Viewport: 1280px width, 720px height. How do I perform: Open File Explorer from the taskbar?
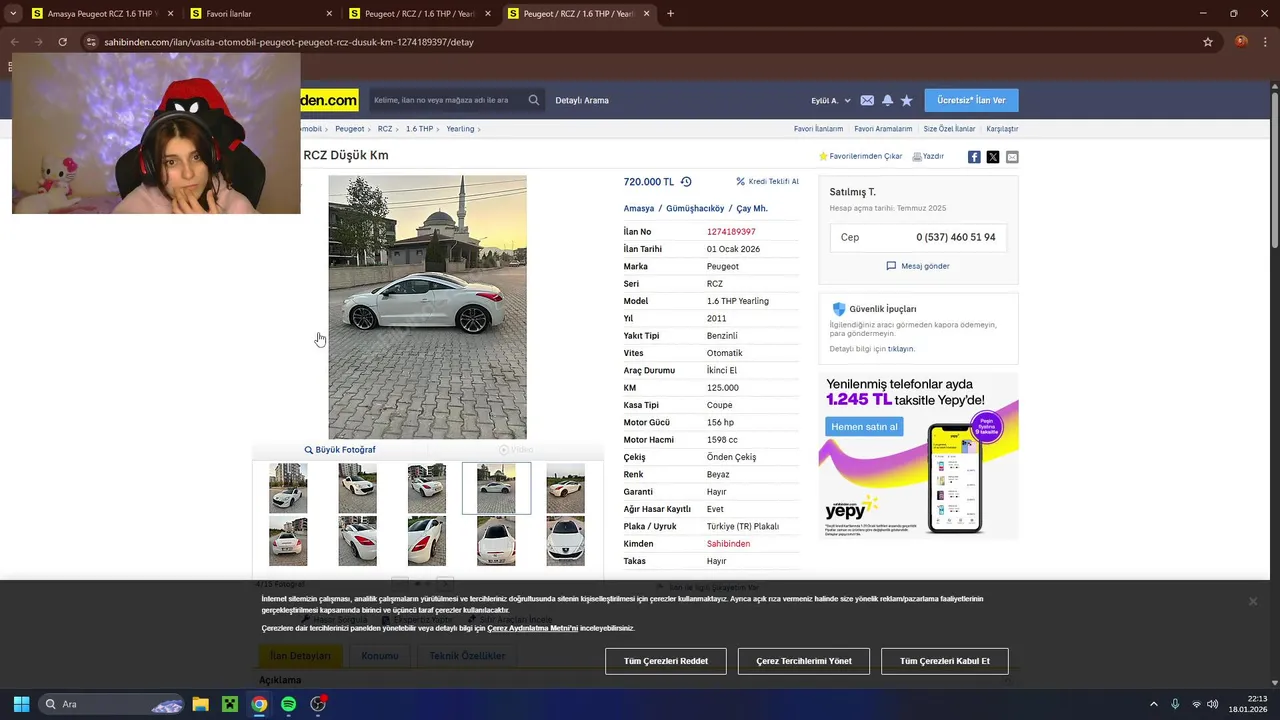coord(200,704)
